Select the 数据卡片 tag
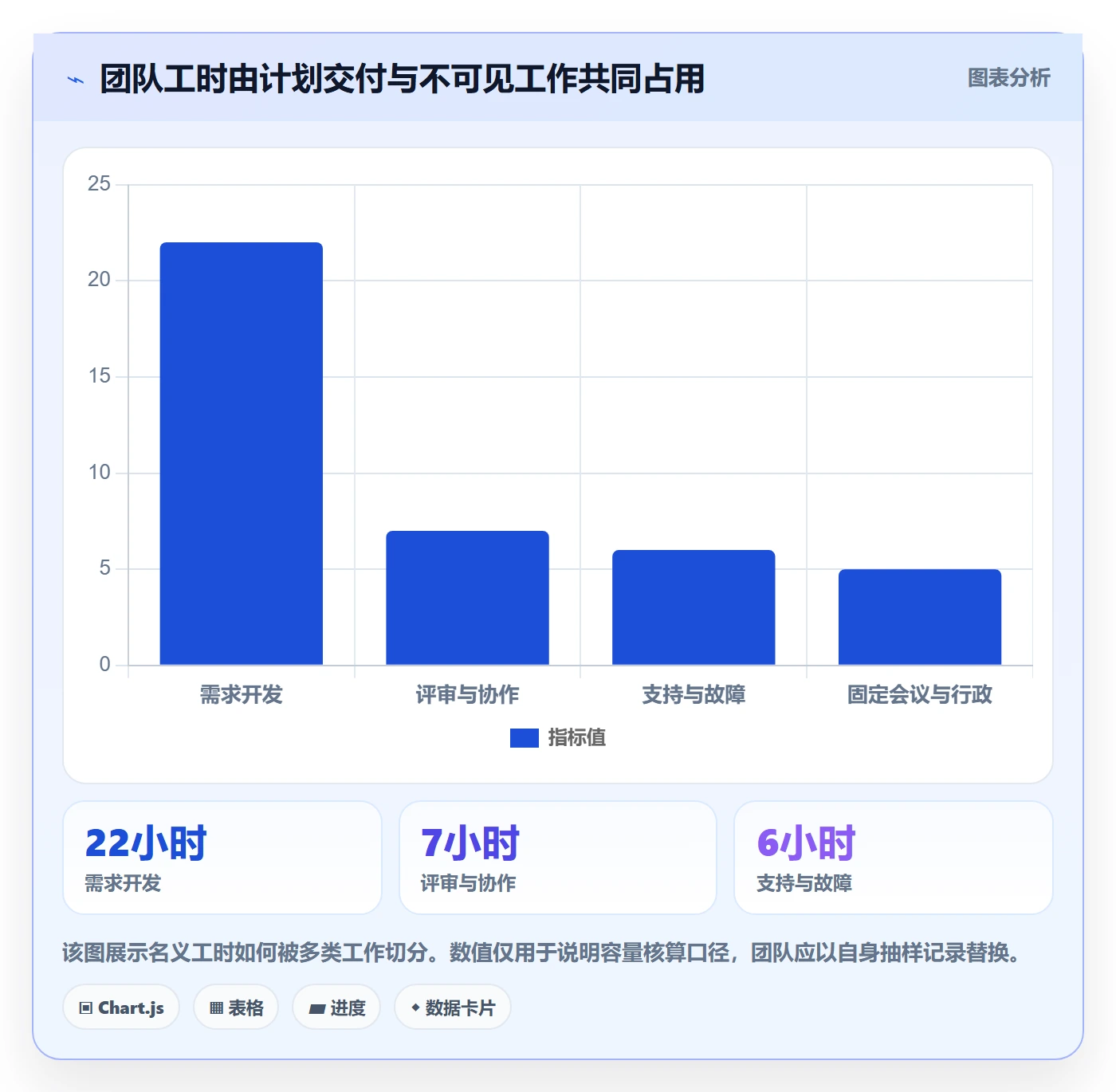Image resolution: width=1116 pixels, height=1092 pixels. click(x=453, y=1007)
